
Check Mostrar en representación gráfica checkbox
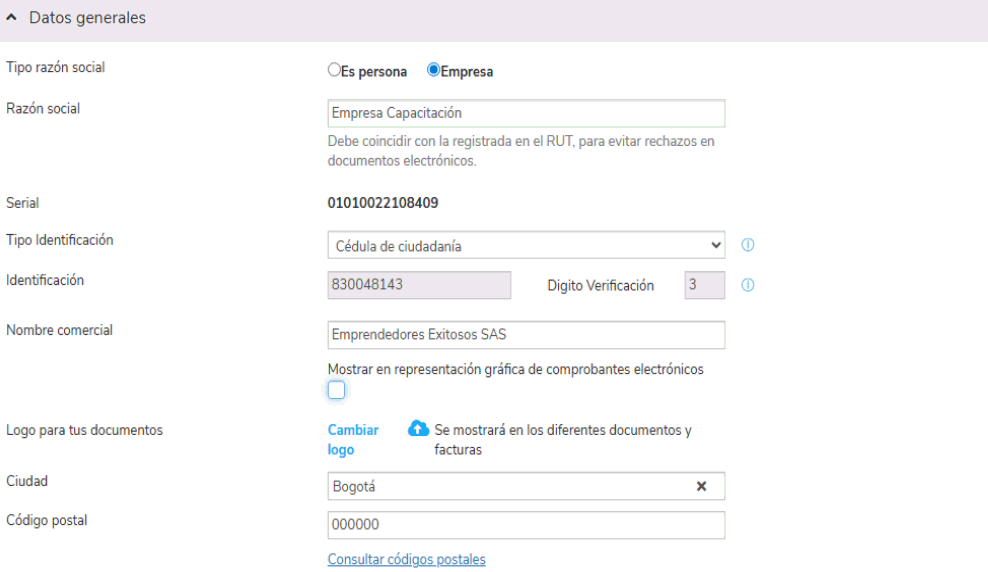(336, 391)
